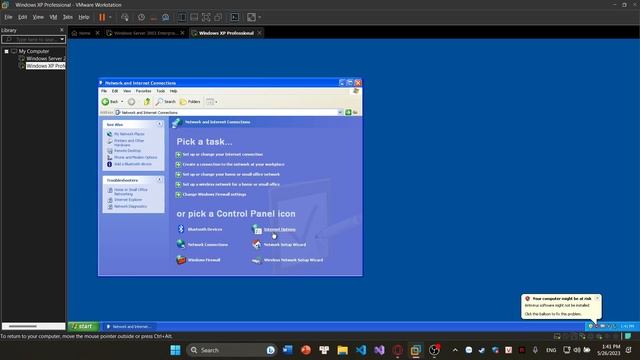Open Visual Studio from the Windows taskbar
The image size is (640, 360).
point(380,350)
